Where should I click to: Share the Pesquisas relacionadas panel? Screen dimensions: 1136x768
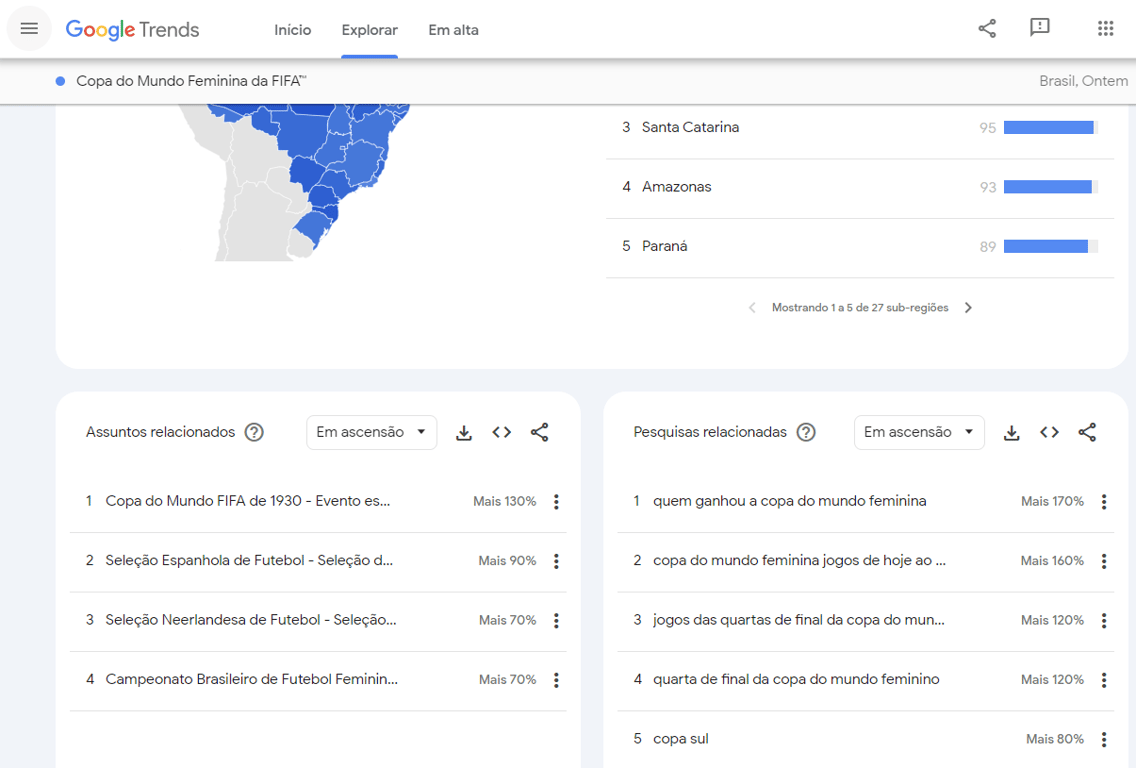click(1087, 432)
